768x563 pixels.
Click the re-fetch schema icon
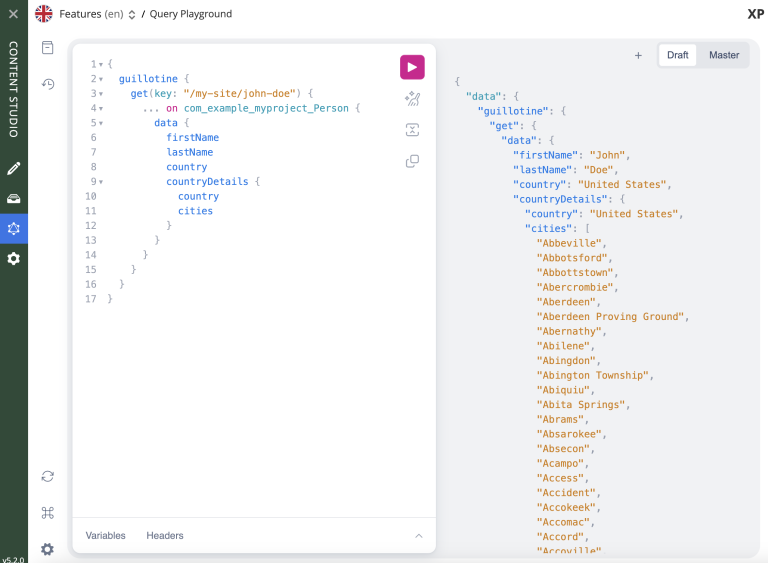(47, 477)
